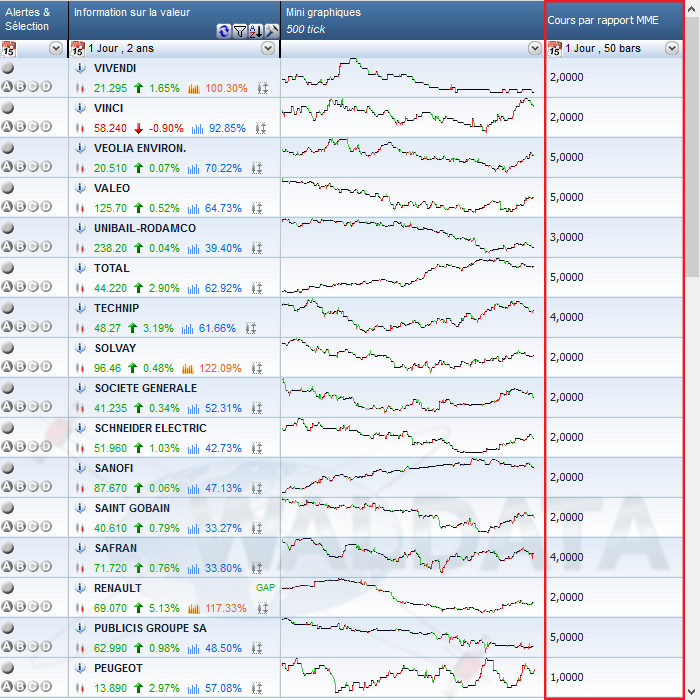This screenshot has height=700, width=700.
Task: Click calendar icon next to '1 Jour , 50 bars'
Action: [x=554, y=49]
